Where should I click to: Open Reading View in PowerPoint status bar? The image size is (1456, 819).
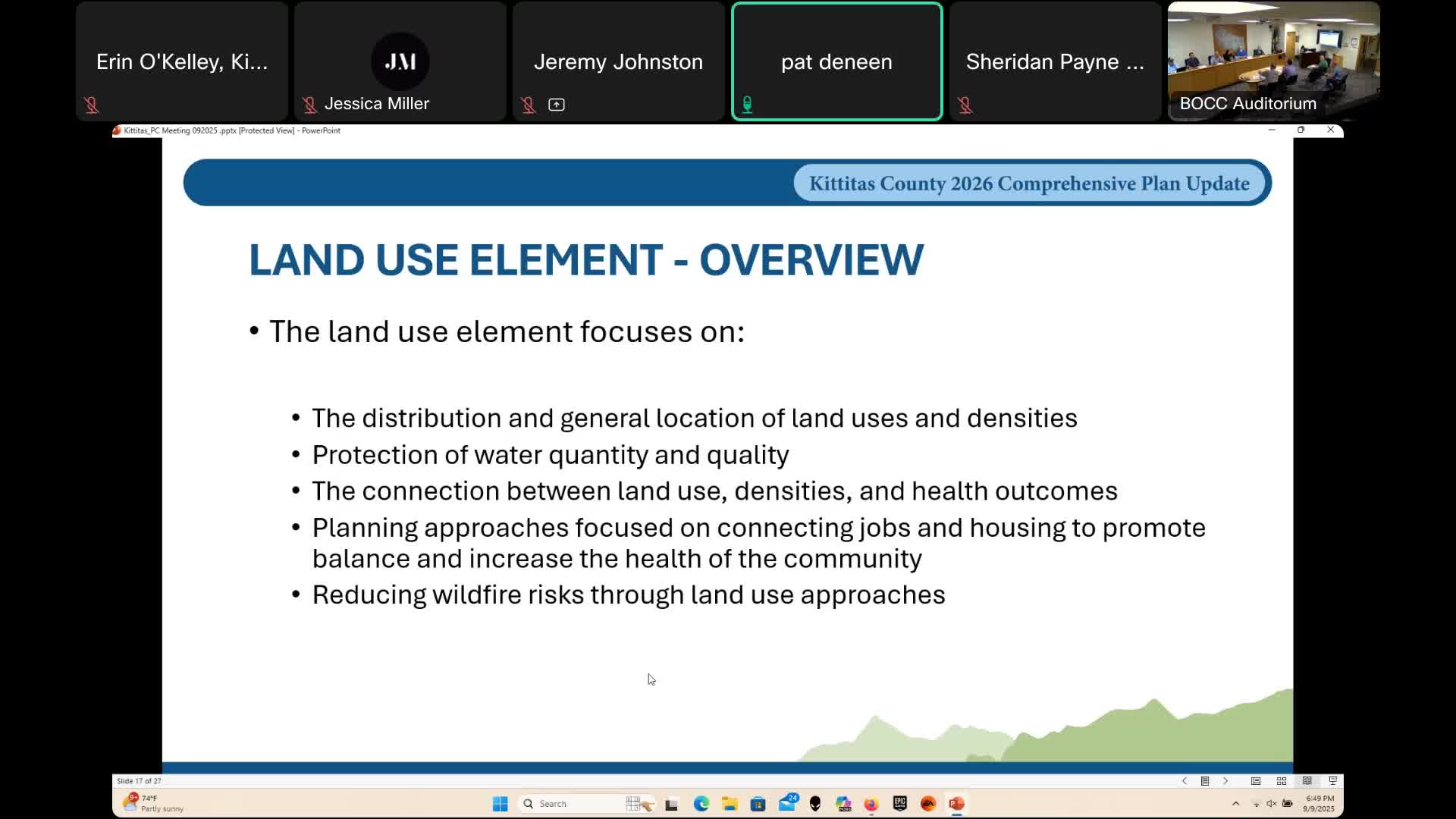click(x=1307, y=780)
